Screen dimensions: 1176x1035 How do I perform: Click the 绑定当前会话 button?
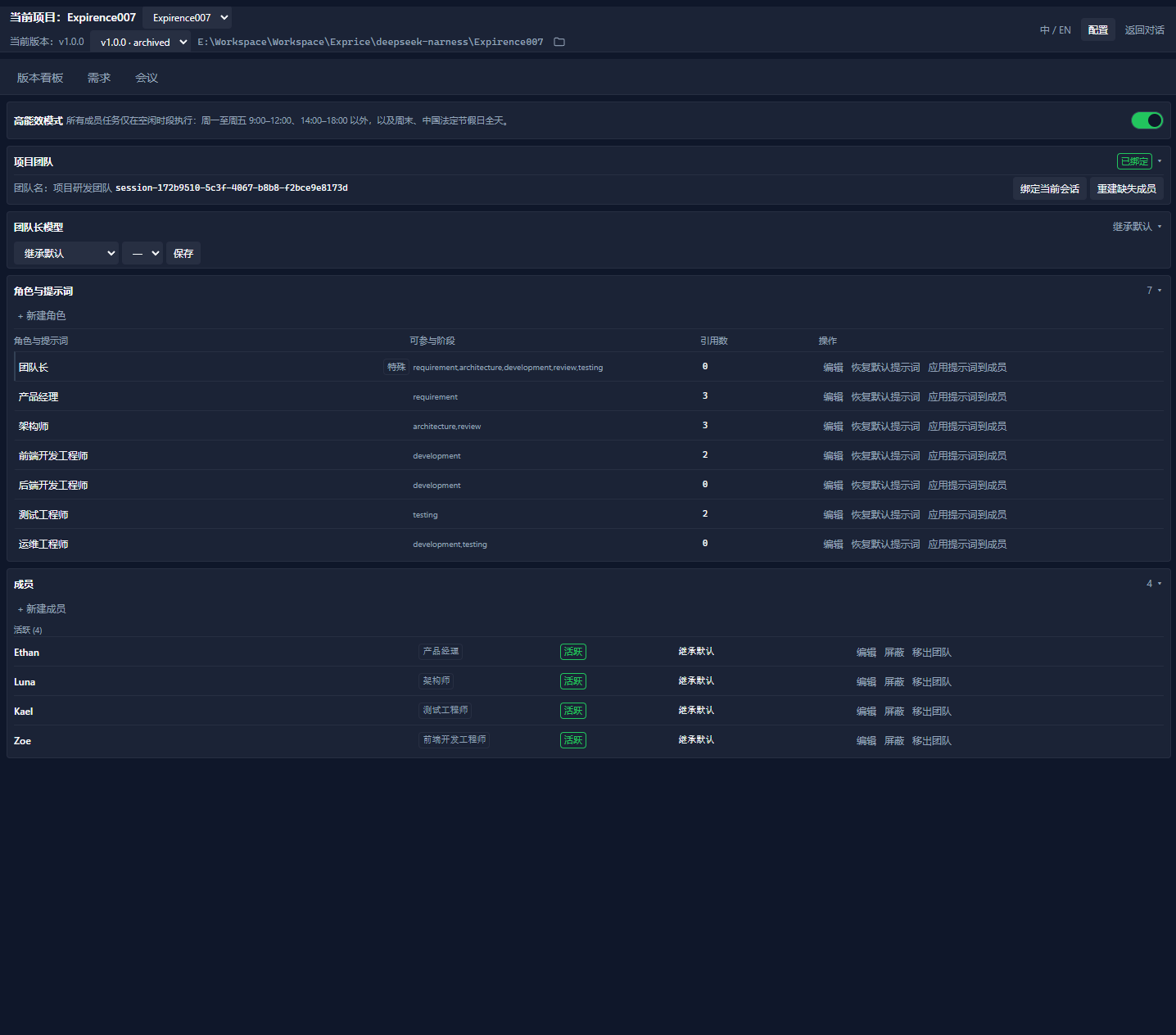[x=1050, y=188]
